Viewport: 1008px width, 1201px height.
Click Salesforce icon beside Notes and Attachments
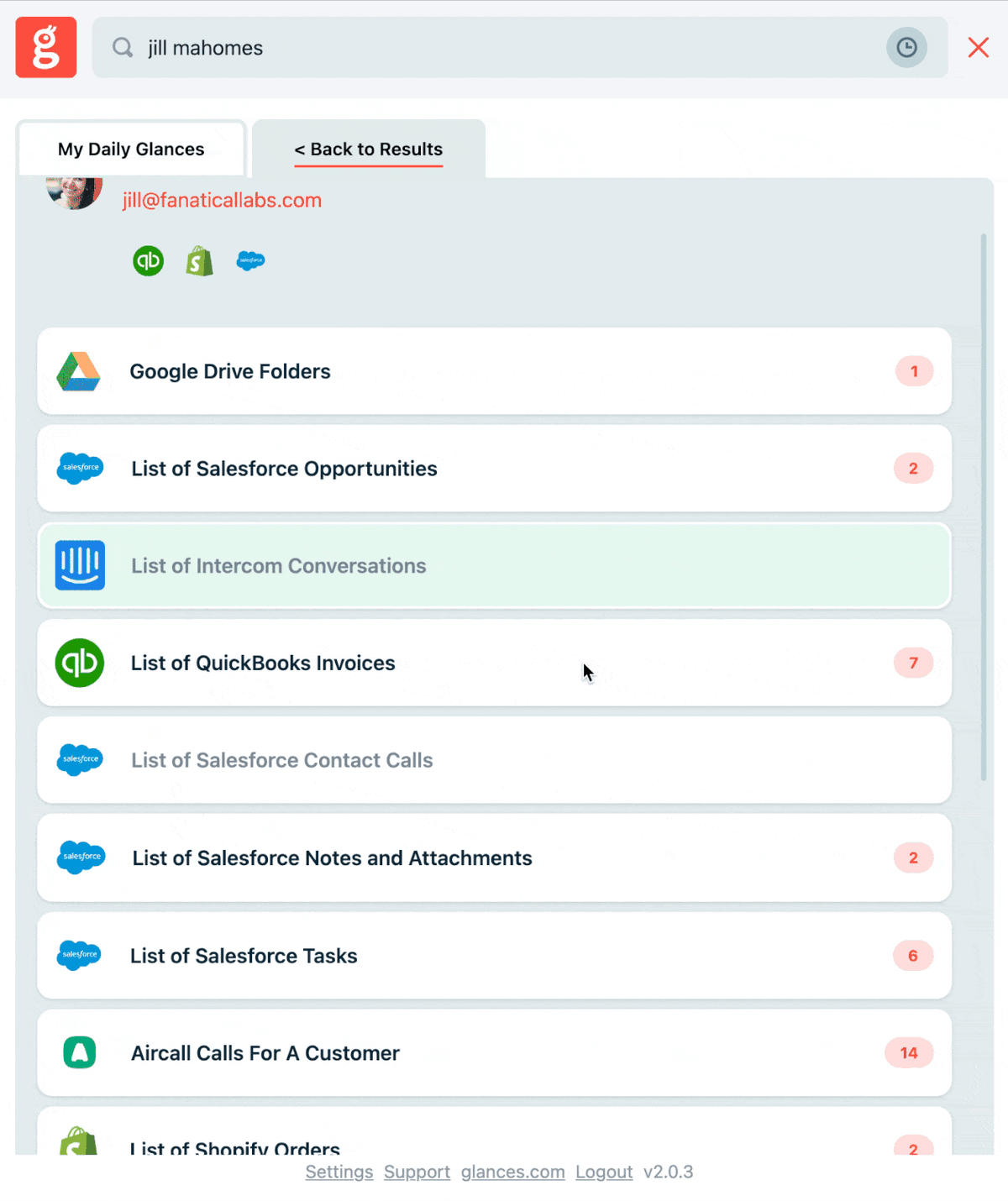[x=81, y=857]
